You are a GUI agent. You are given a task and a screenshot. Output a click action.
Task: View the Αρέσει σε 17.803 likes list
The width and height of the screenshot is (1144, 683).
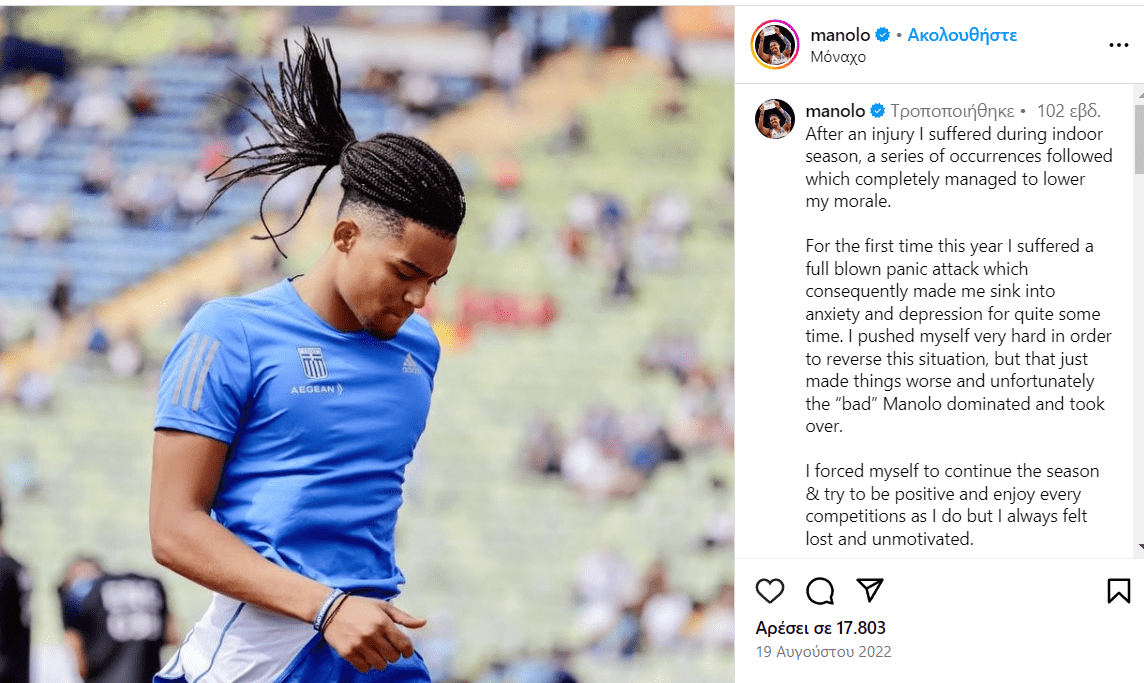(x=820, y=628)
